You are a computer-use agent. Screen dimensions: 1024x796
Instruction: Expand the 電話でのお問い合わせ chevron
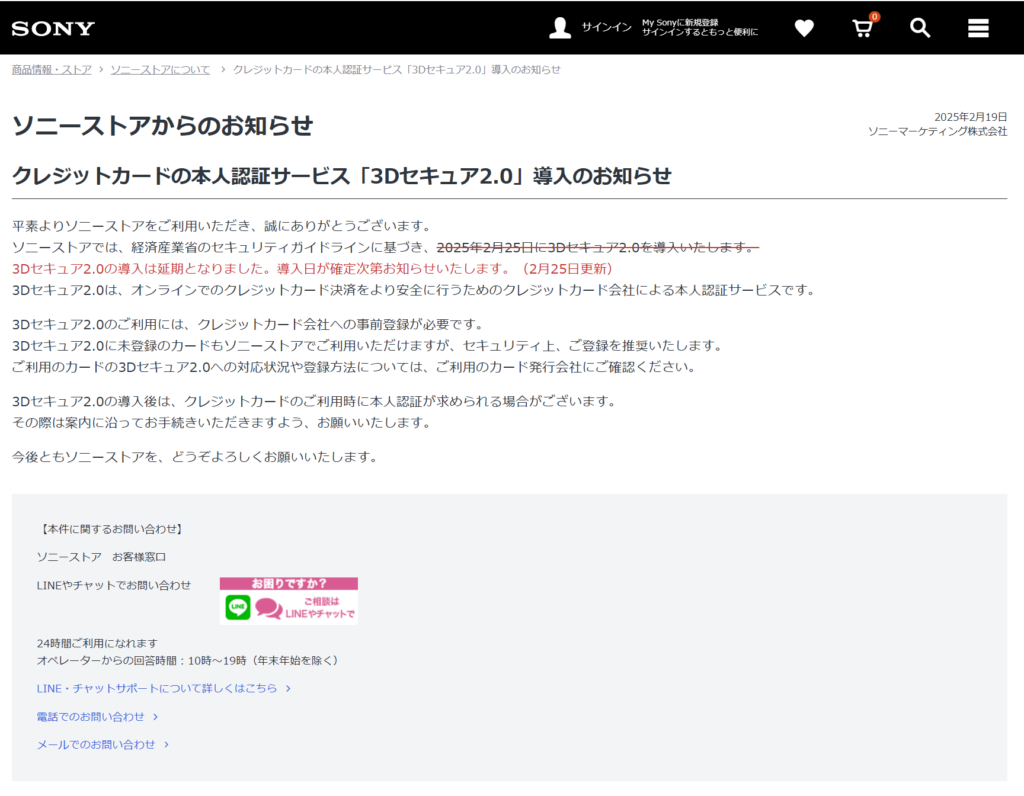[155, 716]
